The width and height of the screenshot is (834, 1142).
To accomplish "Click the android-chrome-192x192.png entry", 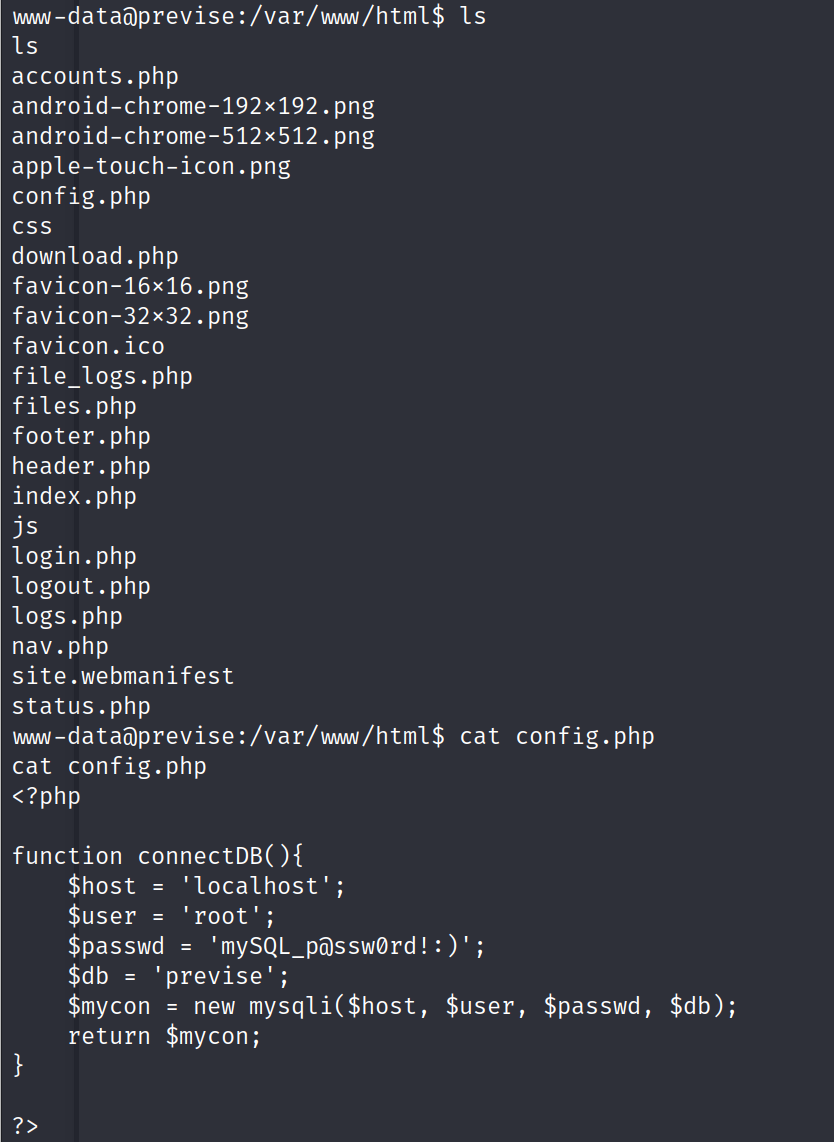I will pos(193,106).
